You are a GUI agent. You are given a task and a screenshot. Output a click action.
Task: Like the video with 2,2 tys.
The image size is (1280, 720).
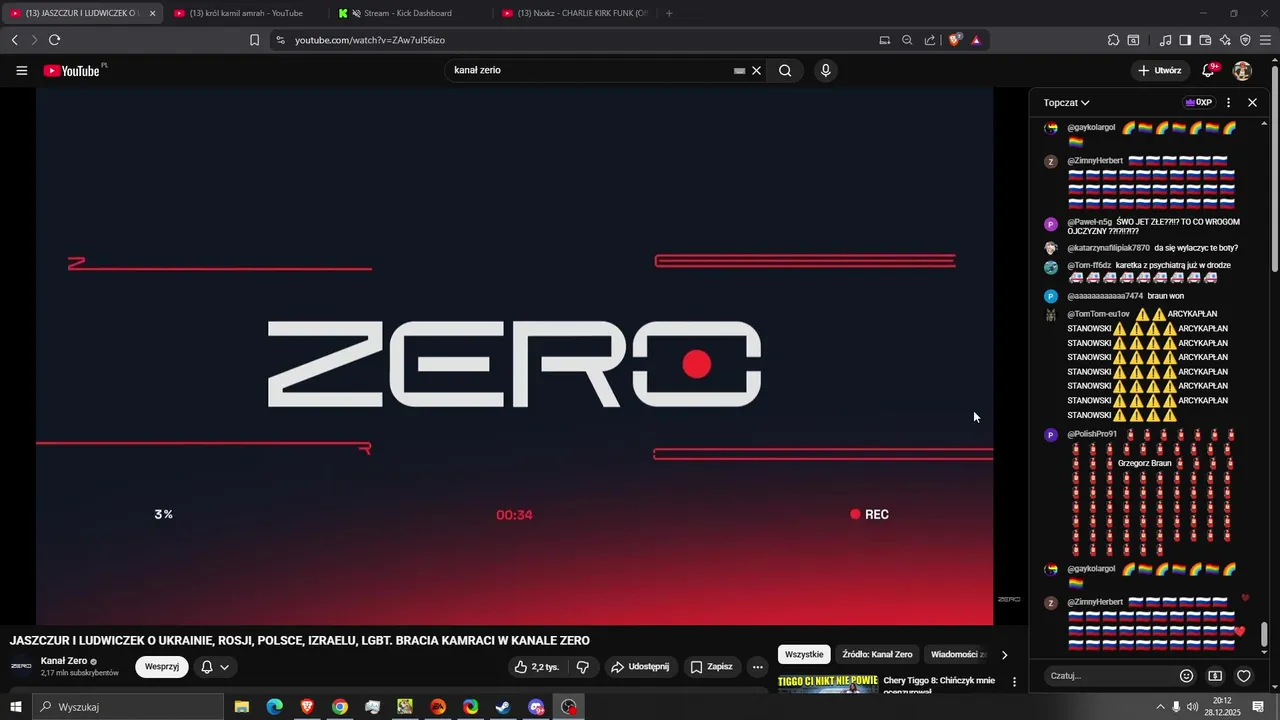pyautogui.click(x=536, y=667)
